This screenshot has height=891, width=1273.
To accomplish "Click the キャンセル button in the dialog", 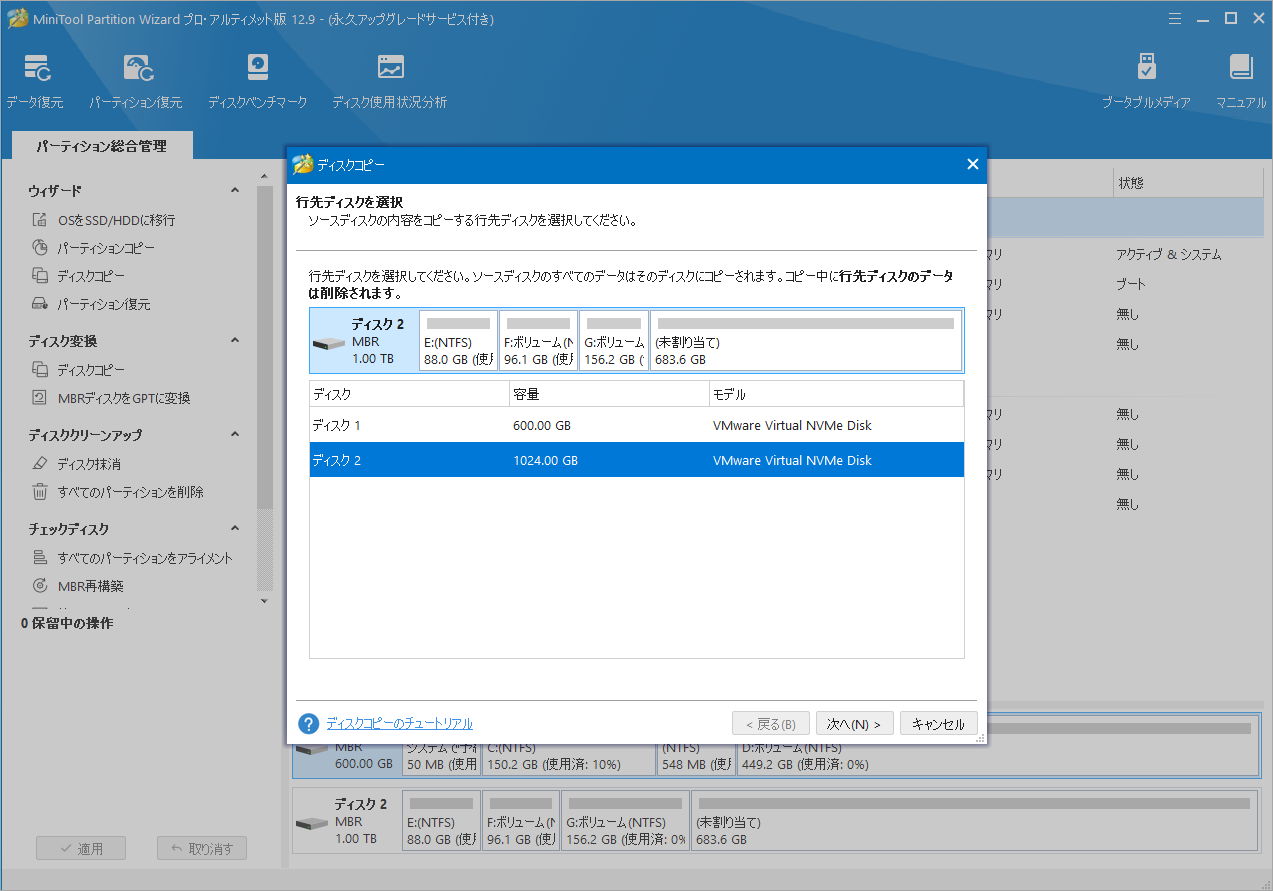I will (938, 724).
